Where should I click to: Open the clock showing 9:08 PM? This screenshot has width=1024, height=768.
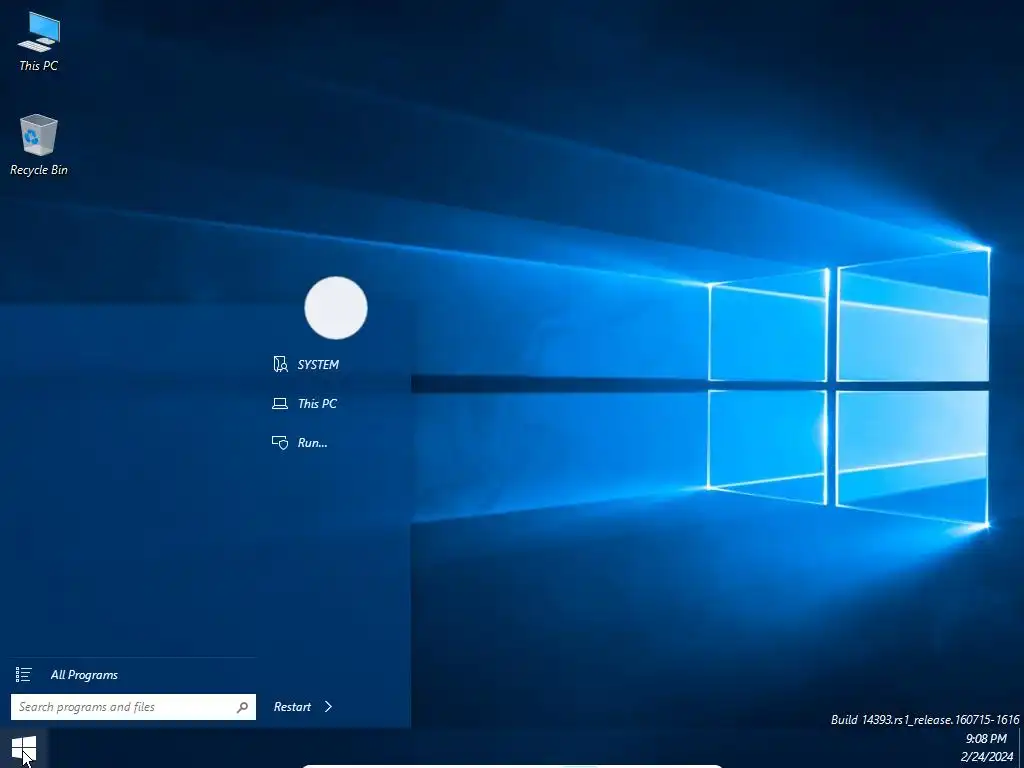986,739
